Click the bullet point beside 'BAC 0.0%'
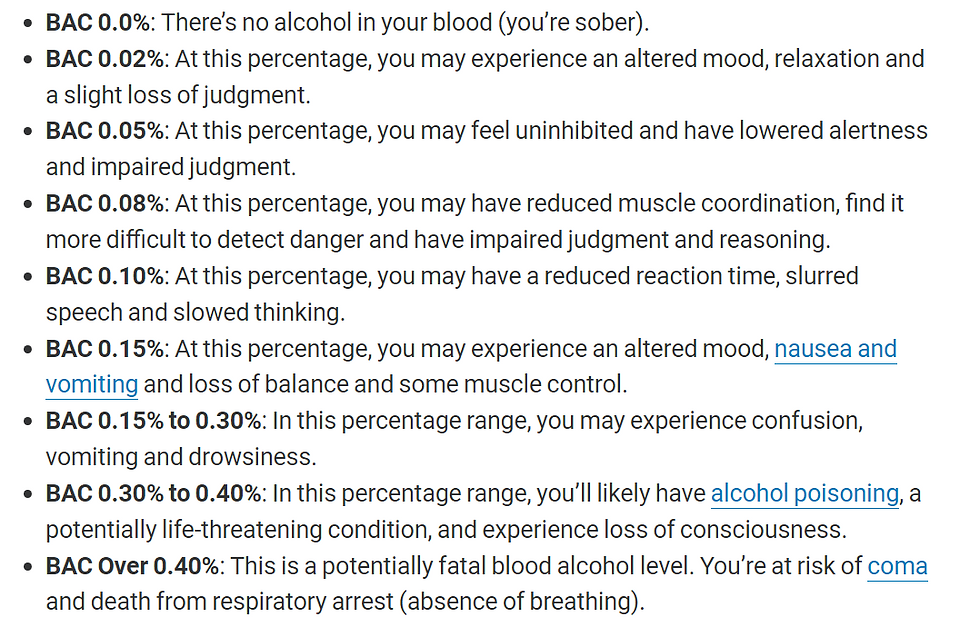The width and height of the screenshot is (980, 635). pos(27,24)
